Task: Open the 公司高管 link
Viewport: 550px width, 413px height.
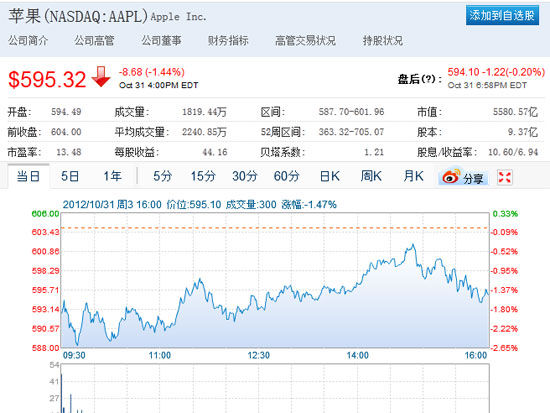Action: (94, 41)
